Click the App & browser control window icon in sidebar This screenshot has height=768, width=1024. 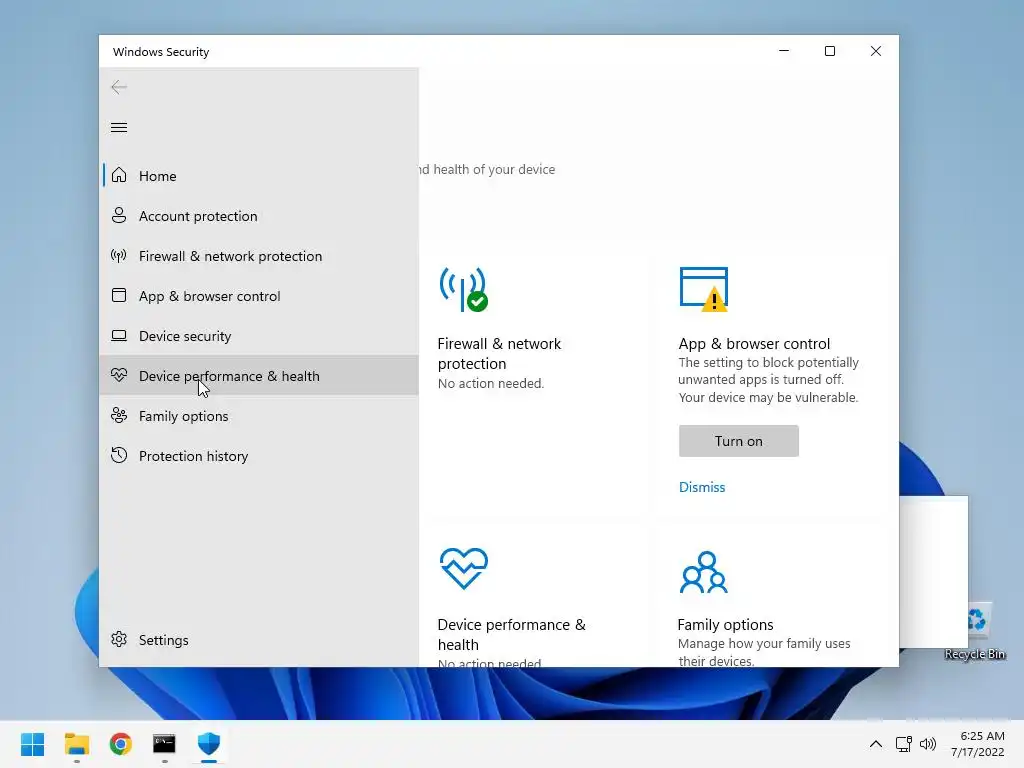point(119,295)
